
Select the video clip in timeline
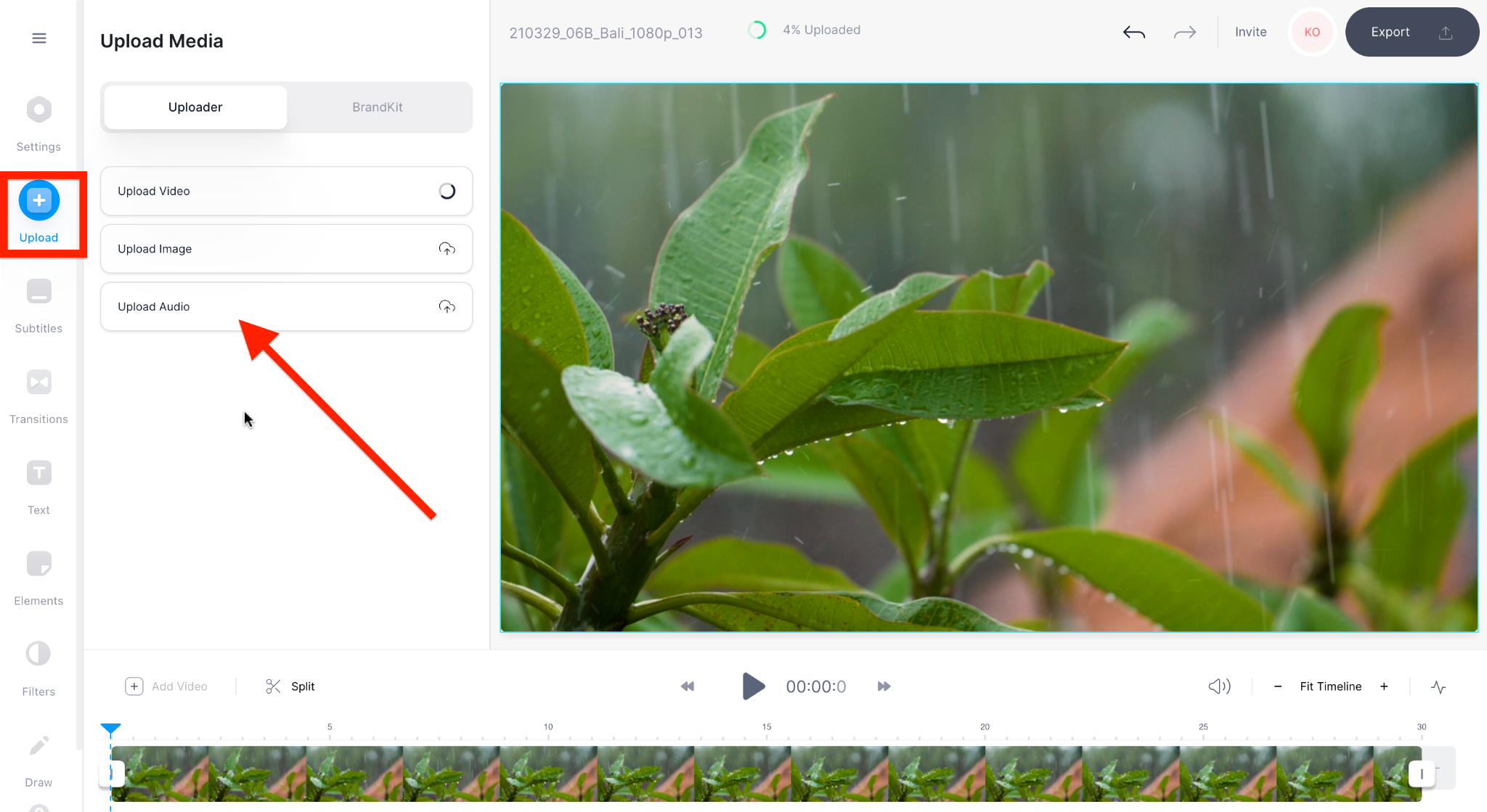766,774
